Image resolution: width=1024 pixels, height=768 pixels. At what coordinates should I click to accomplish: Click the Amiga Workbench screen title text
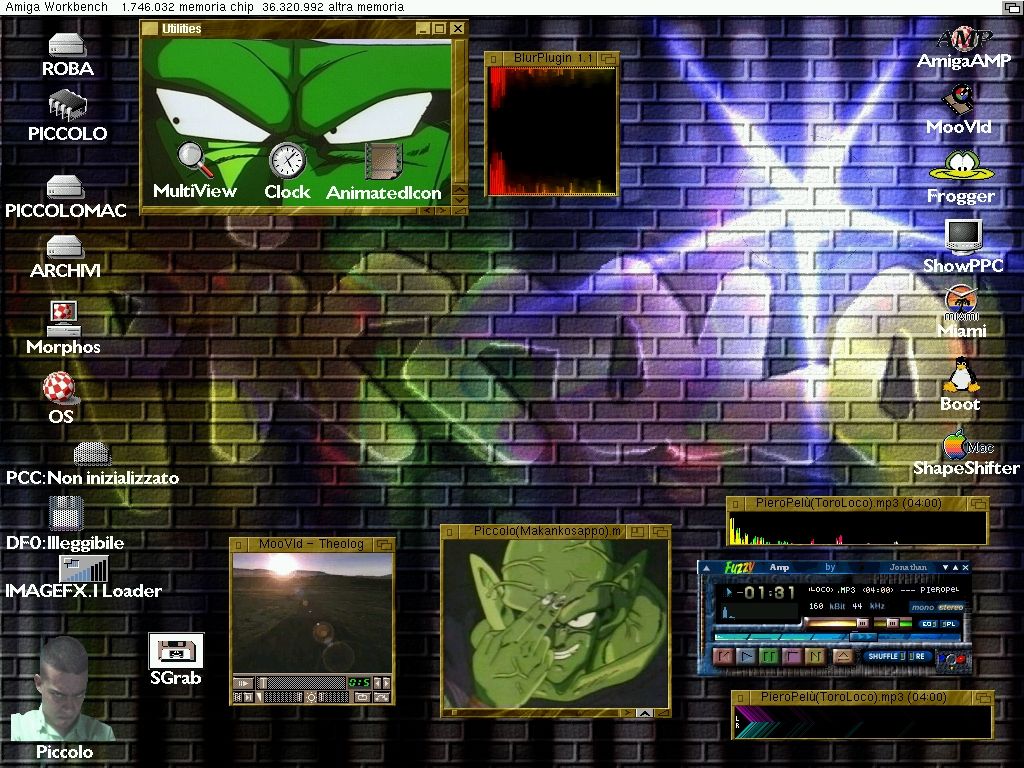[57, 7]
